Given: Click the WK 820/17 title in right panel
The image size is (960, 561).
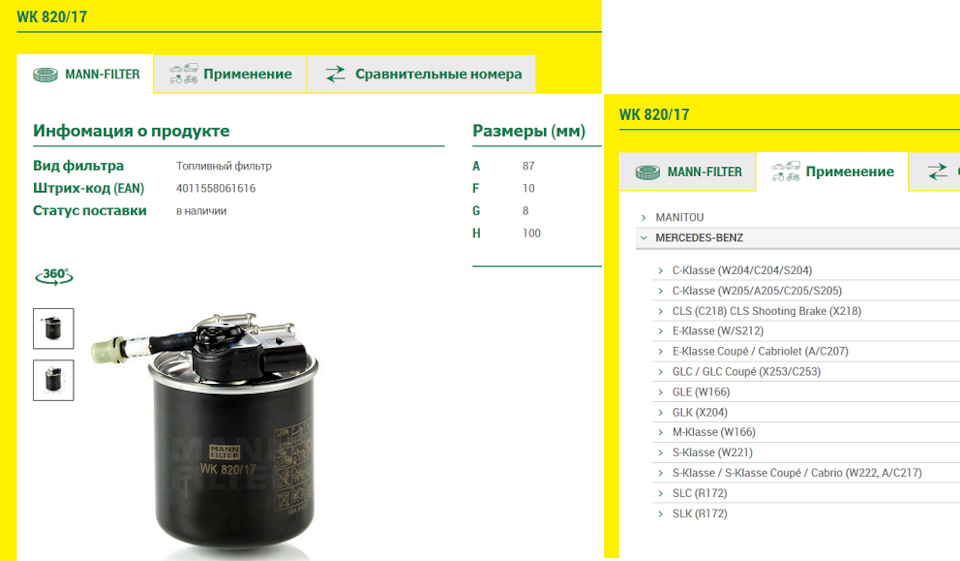Looking at the screenshot, I should [x=654, y=115].
